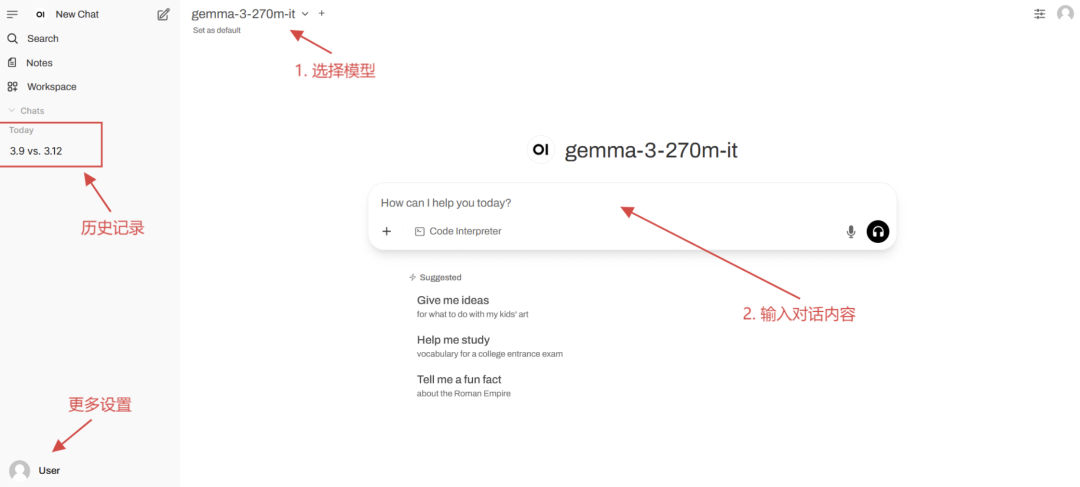Start voice mode with the headphones button
The width and height of the screenshot is (1080, 487).
click(x=878, y=231)
